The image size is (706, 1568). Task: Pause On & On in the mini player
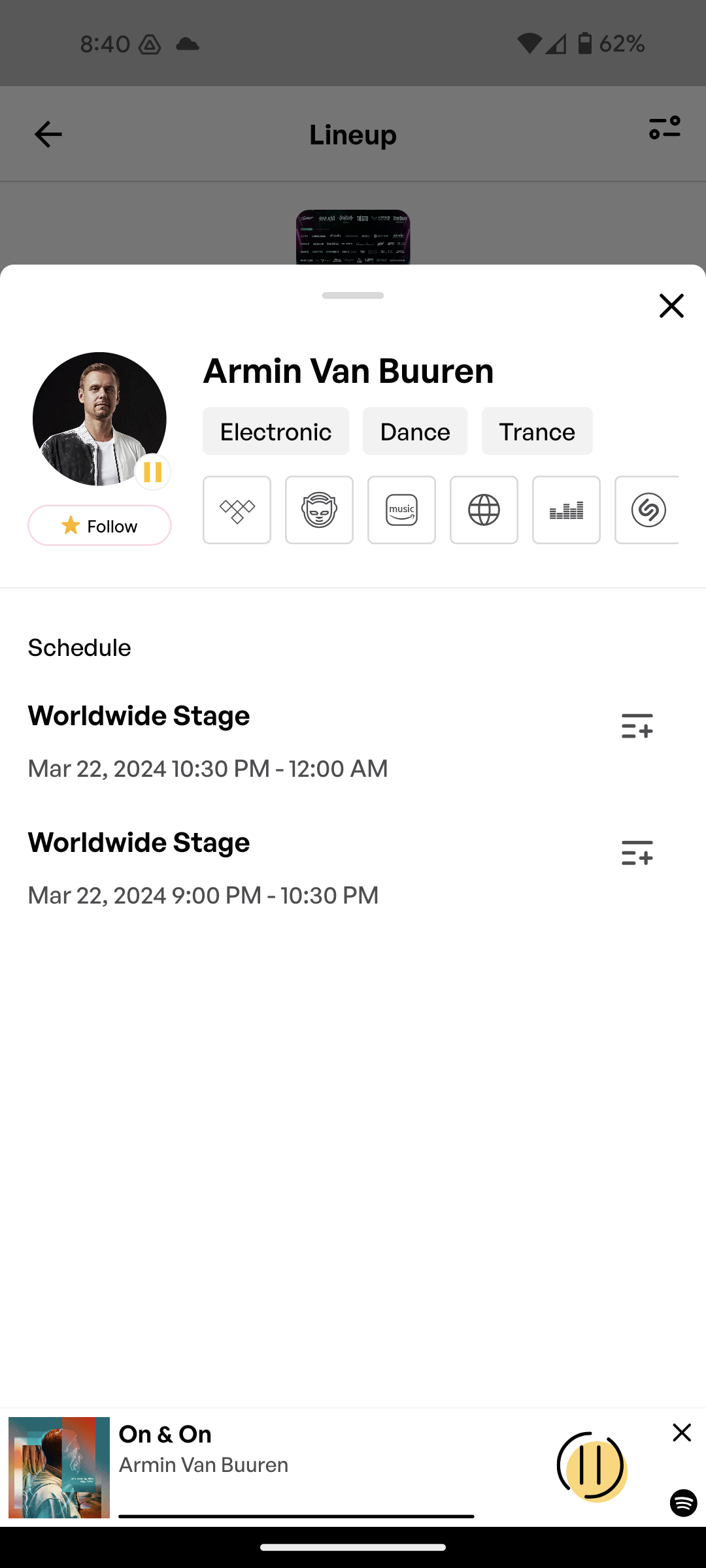[593, 1467]
